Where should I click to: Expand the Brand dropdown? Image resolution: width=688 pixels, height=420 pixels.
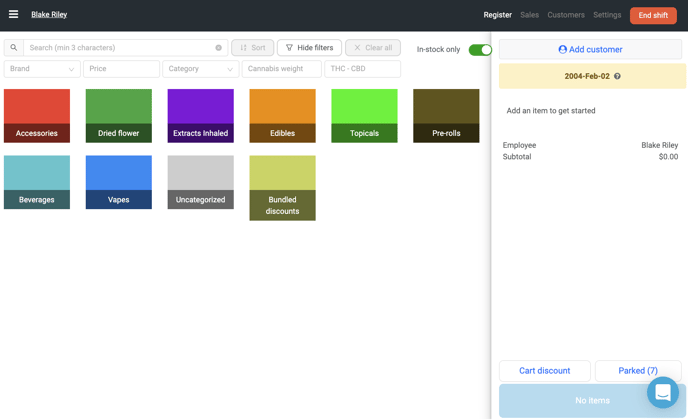(x=42, y=69)
